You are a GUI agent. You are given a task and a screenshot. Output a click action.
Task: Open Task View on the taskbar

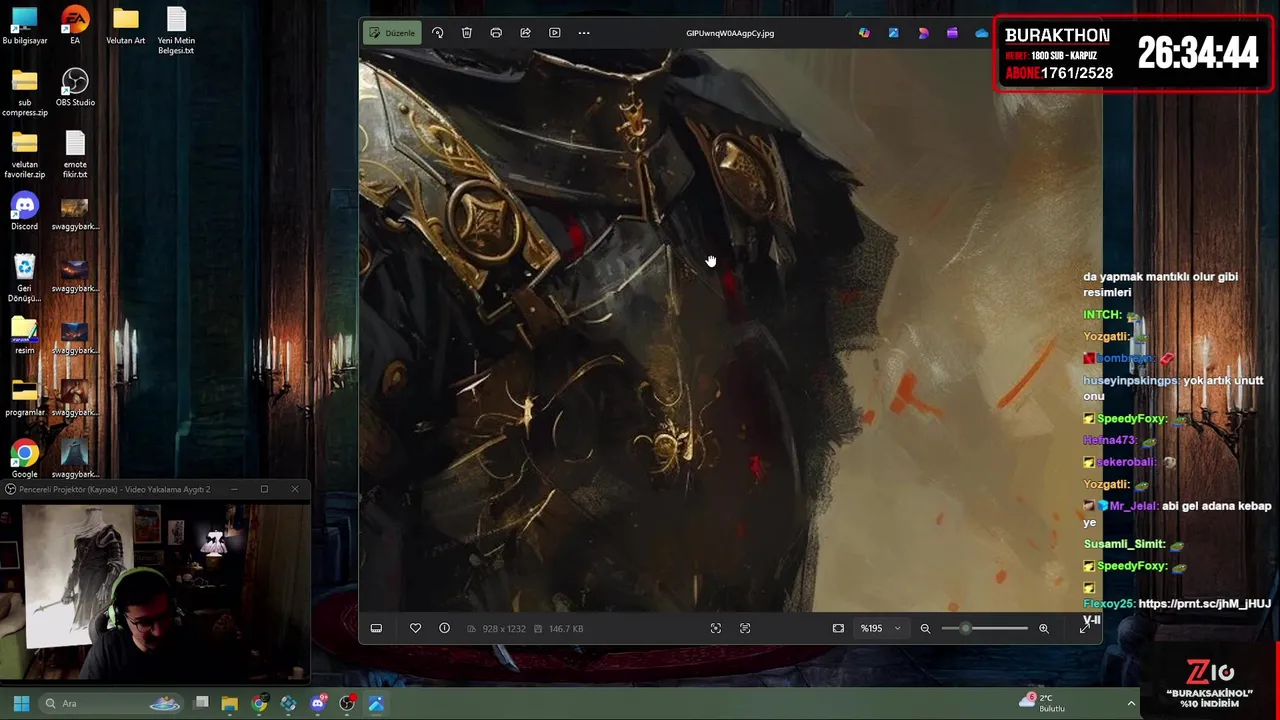coord(201,703)
